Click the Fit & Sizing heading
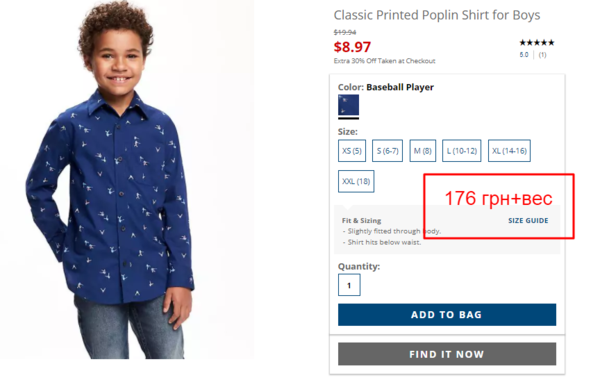This screenshot has height=380, width=600. (x=361, y=220)
